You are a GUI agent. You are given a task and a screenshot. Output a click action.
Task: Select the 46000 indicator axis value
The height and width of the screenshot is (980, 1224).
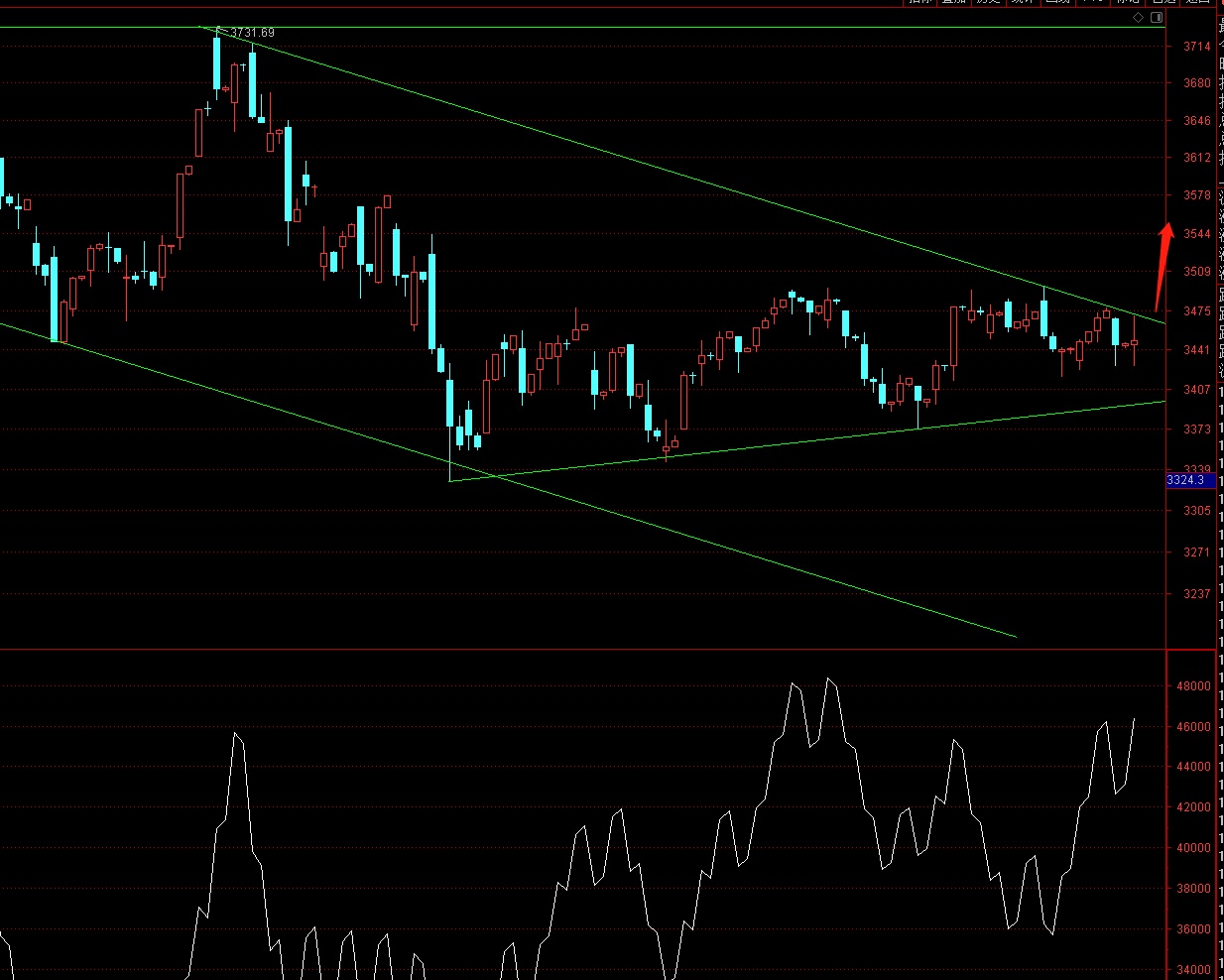tap(1193, 727)
